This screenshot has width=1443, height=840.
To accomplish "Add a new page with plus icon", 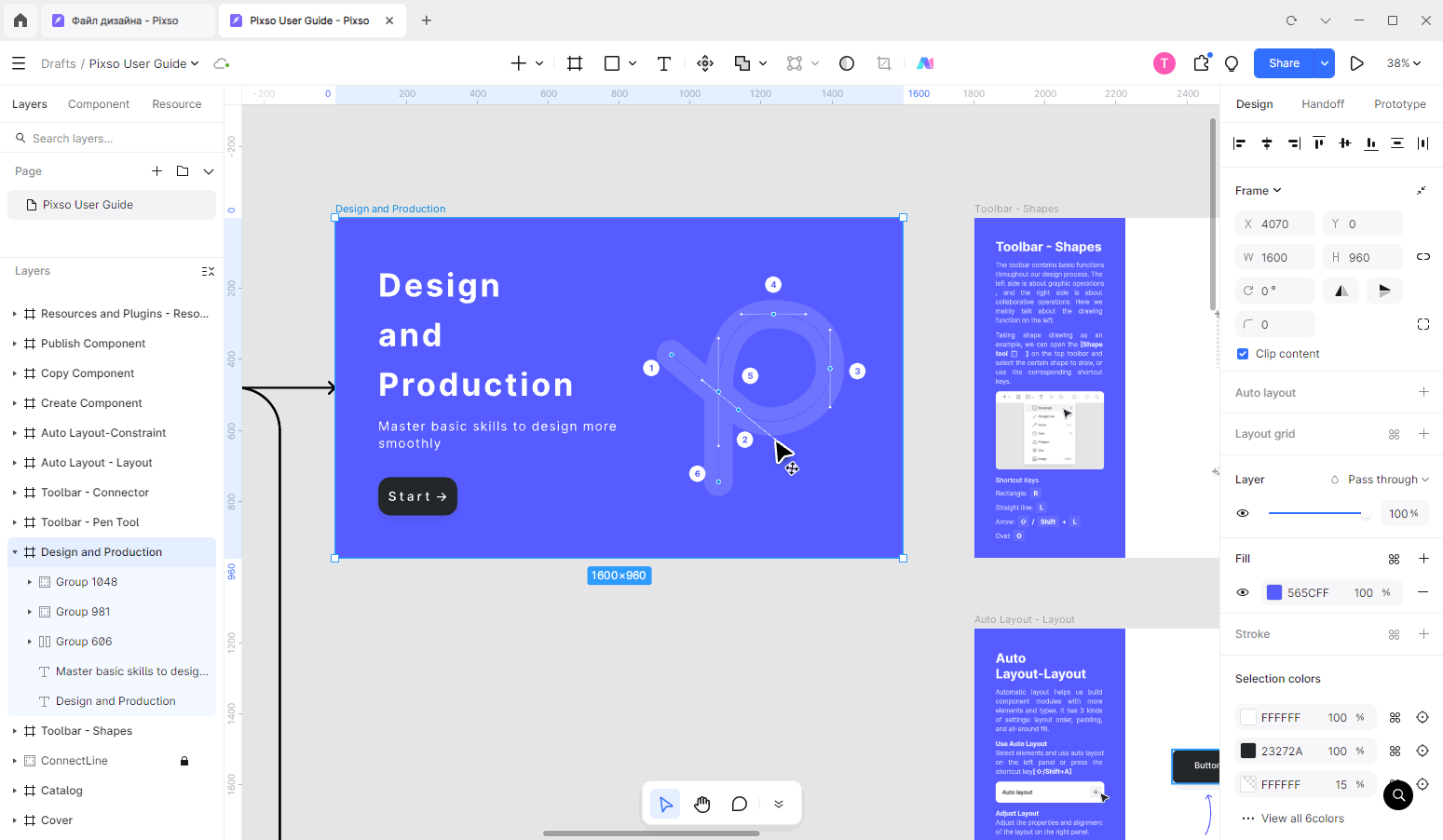I will pos(157,171).
